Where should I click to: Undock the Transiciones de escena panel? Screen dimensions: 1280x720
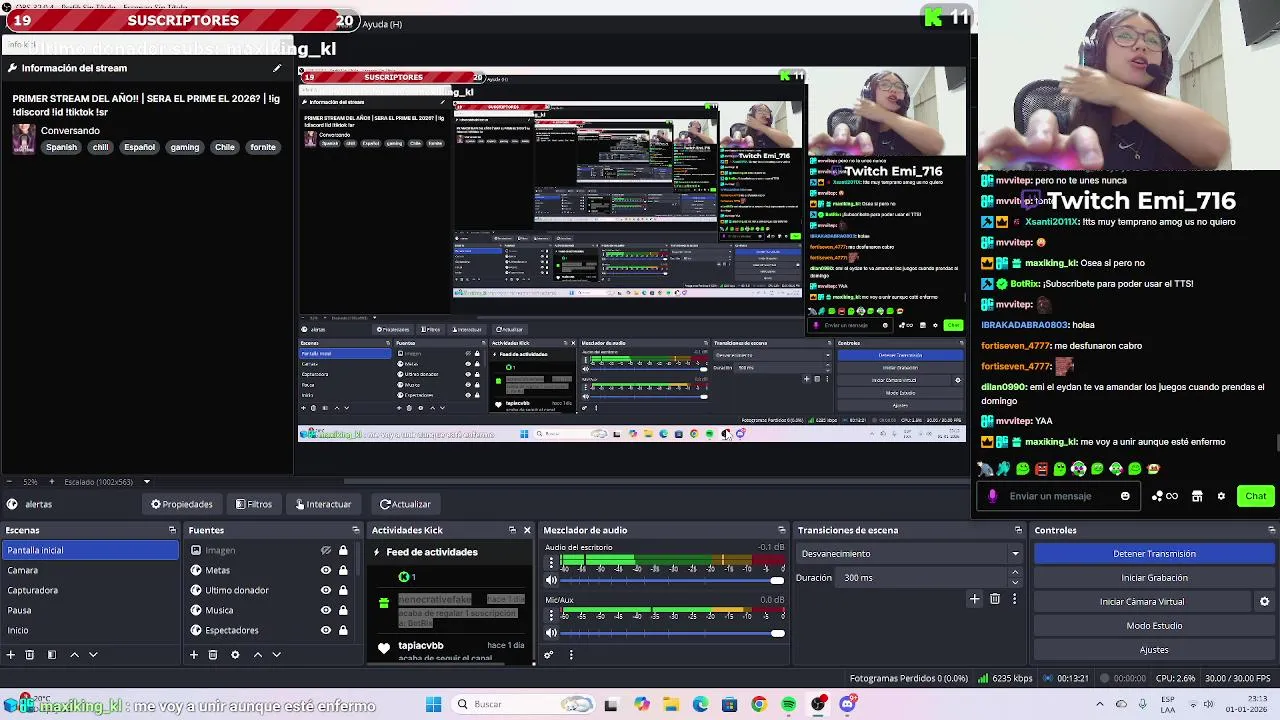pyautogui.click(x=1018, y=530)
